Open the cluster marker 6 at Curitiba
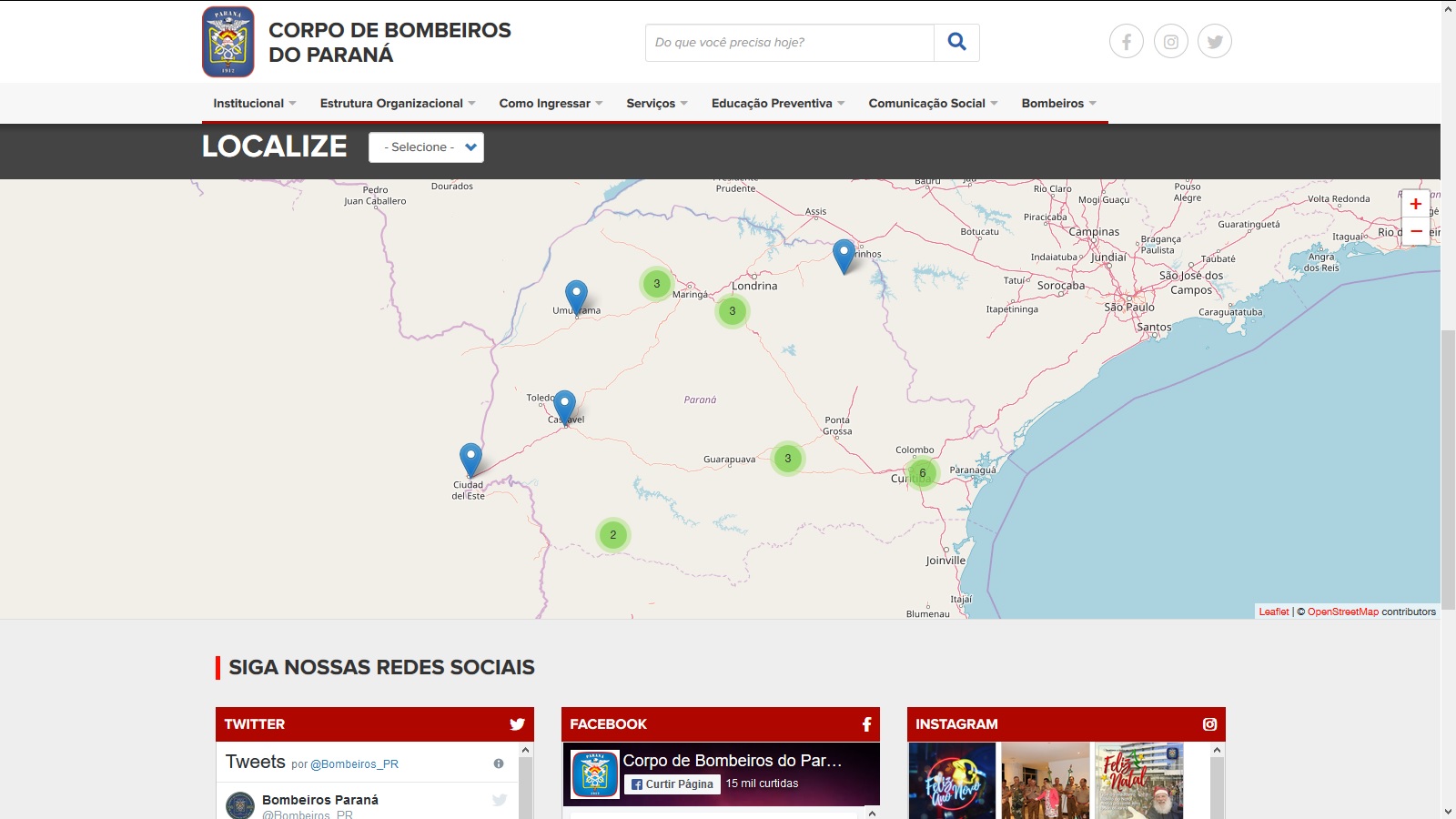 click(x=923, y=473)
